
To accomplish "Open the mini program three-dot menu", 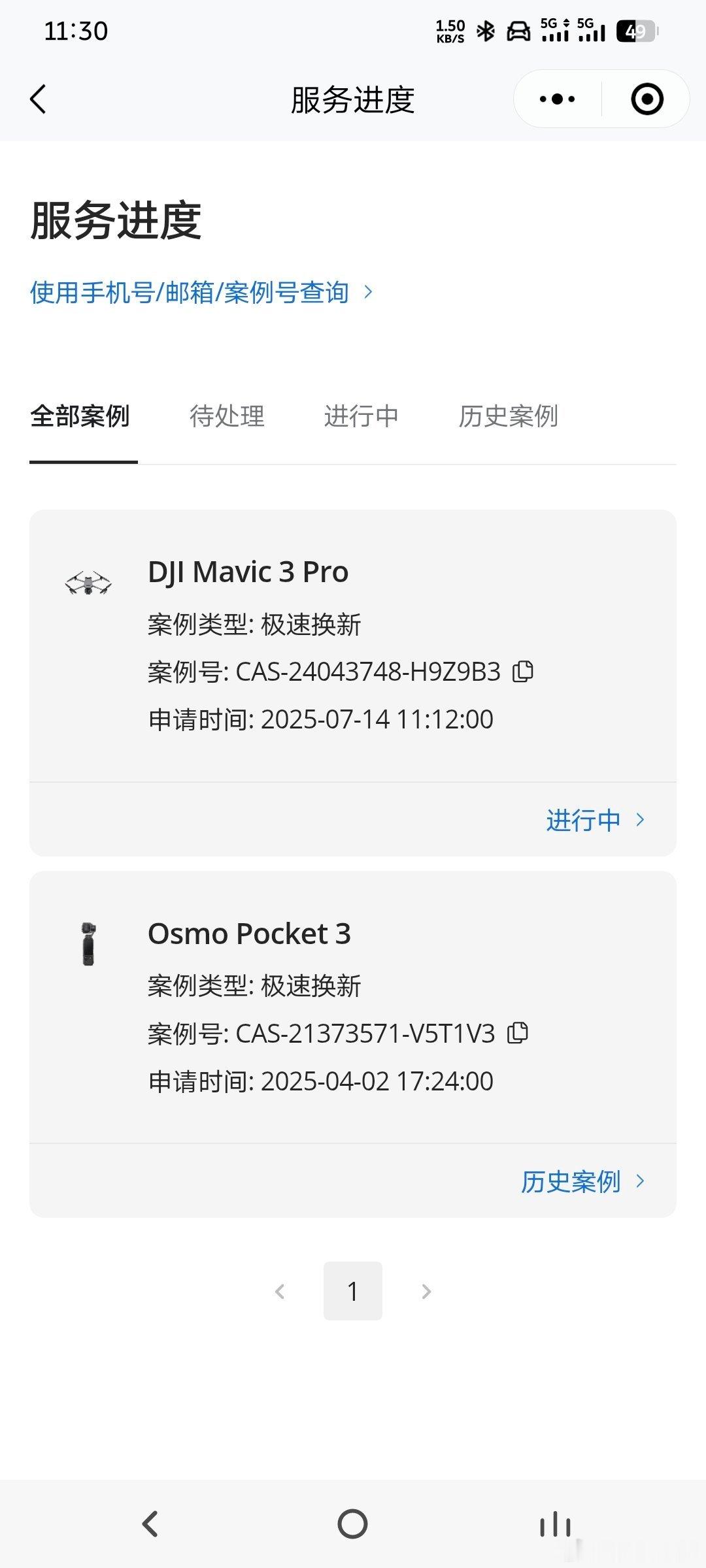I will pos(557,99).
